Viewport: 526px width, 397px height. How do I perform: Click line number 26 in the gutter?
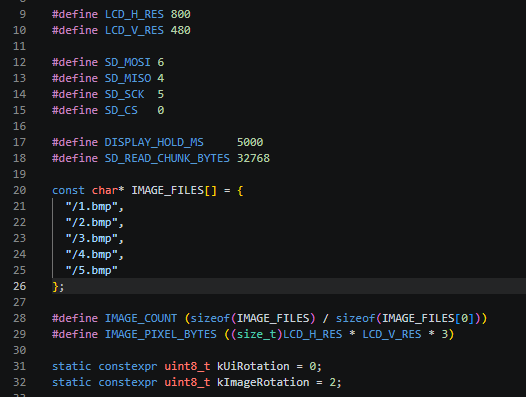click(x=19, y=286)
